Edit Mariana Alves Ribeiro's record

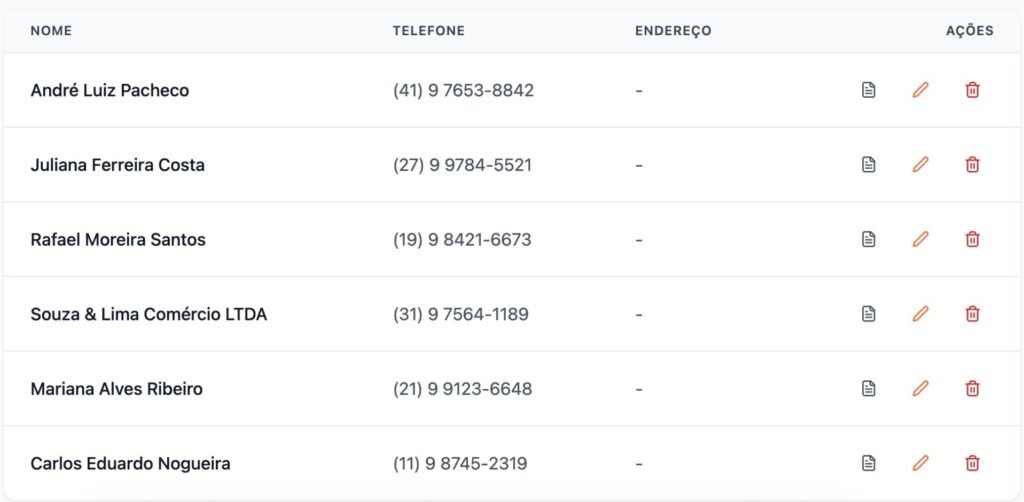[920, 388]
